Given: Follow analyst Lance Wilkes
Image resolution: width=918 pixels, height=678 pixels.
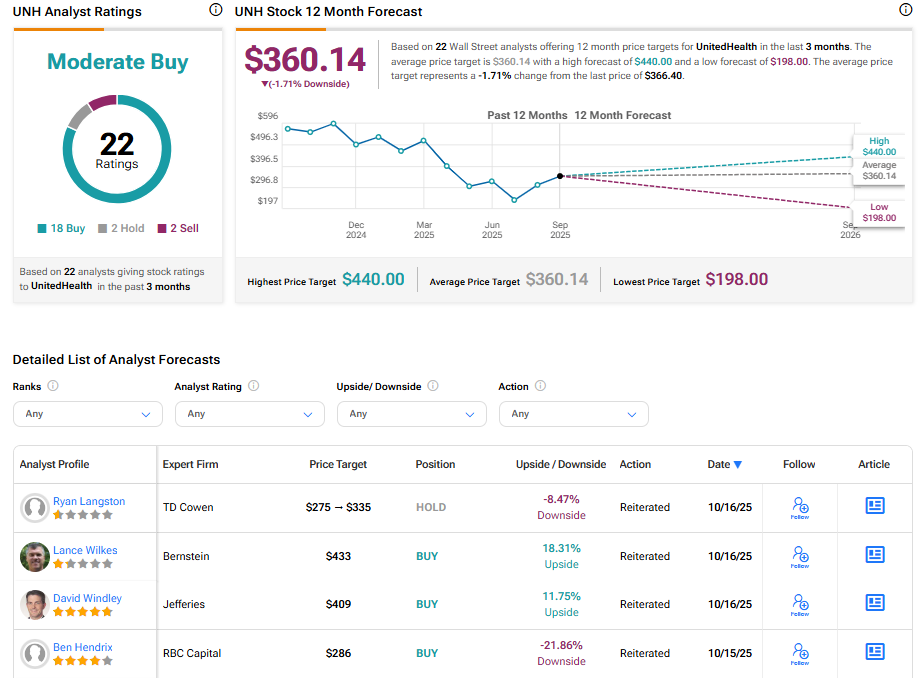Looking at the screenshot, I should click(x=799, y=556).
